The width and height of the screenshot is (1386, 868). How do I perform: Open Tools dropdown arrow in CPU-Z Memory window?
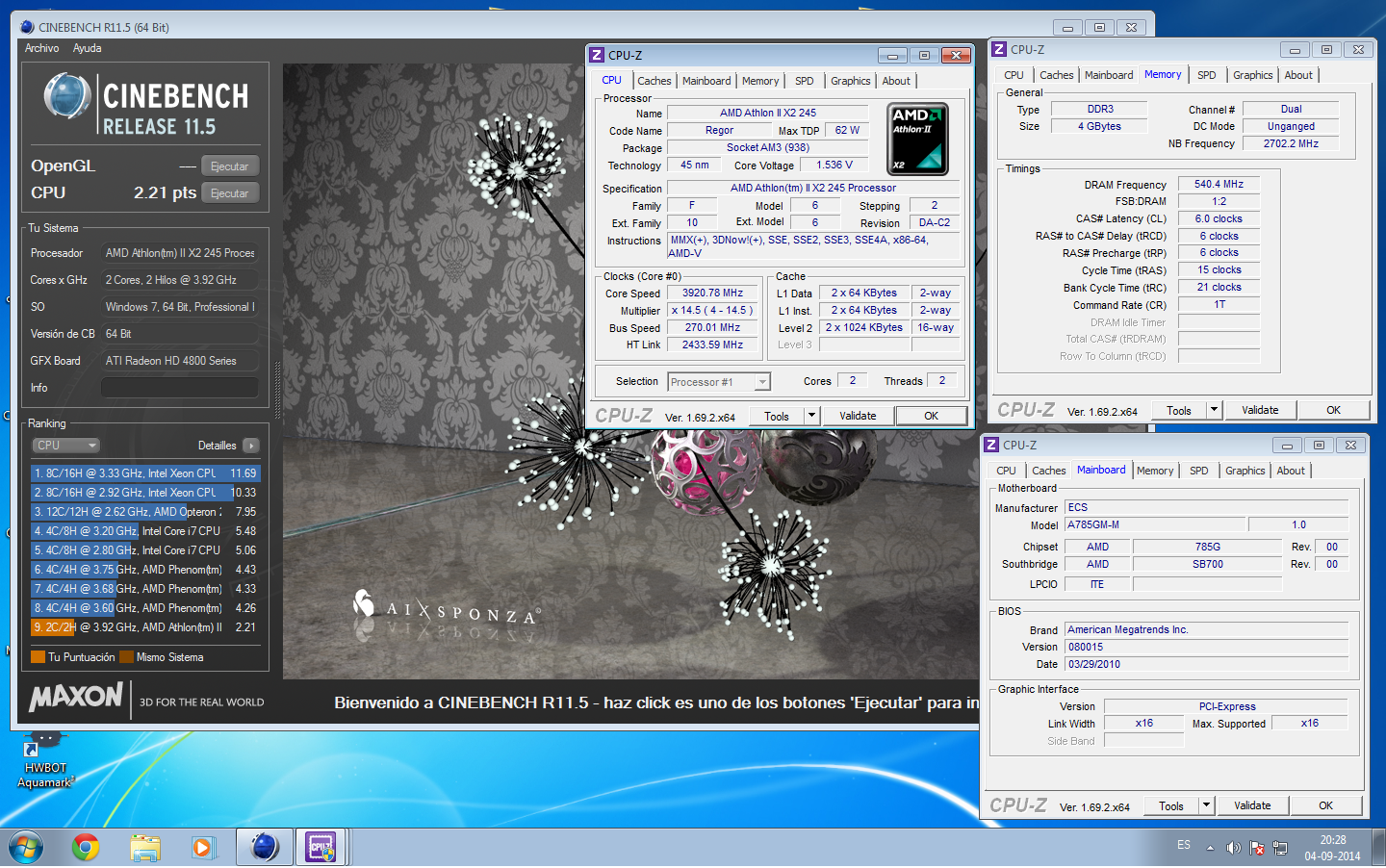coord(1215,411)
